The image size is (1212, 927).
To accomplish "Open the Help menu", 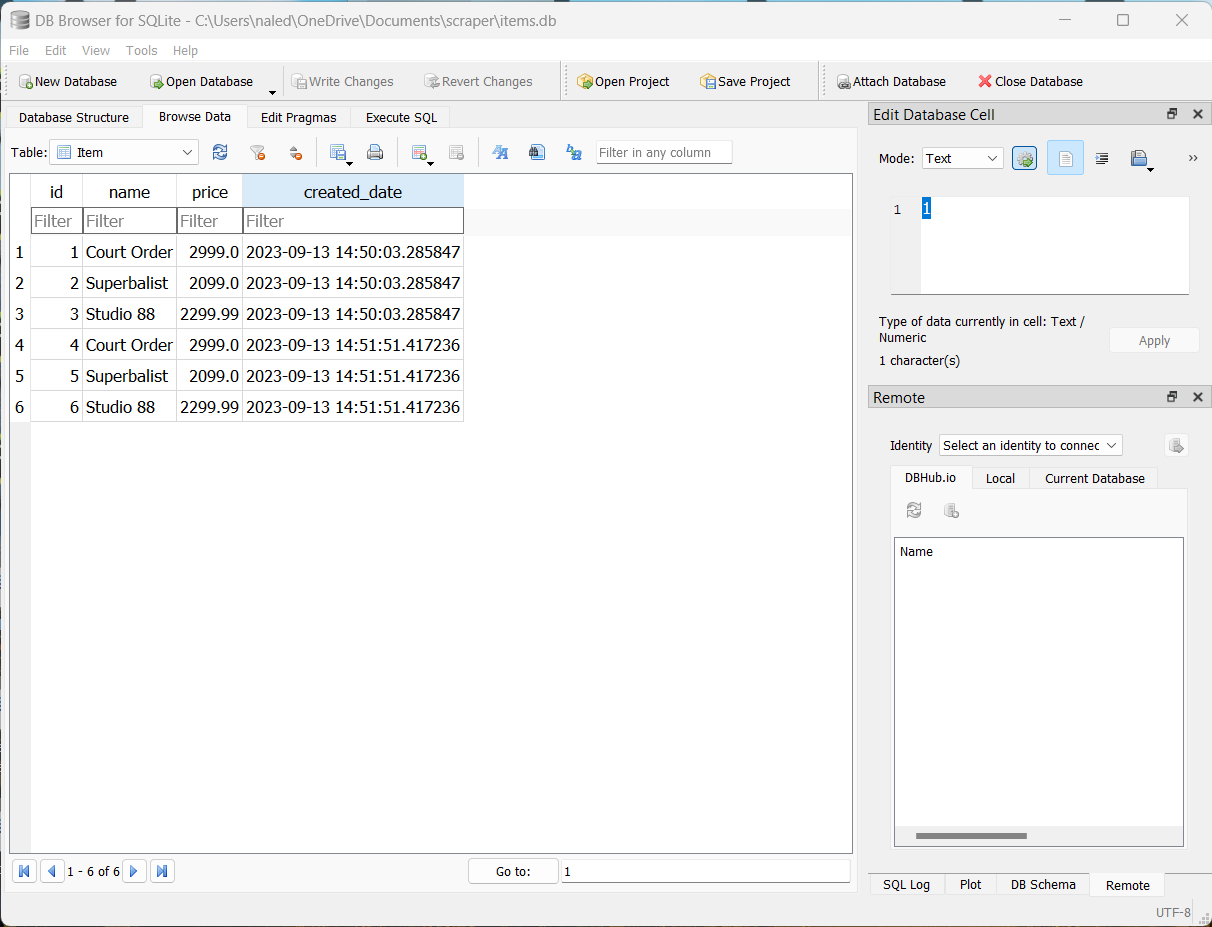I will pos(185,50).
